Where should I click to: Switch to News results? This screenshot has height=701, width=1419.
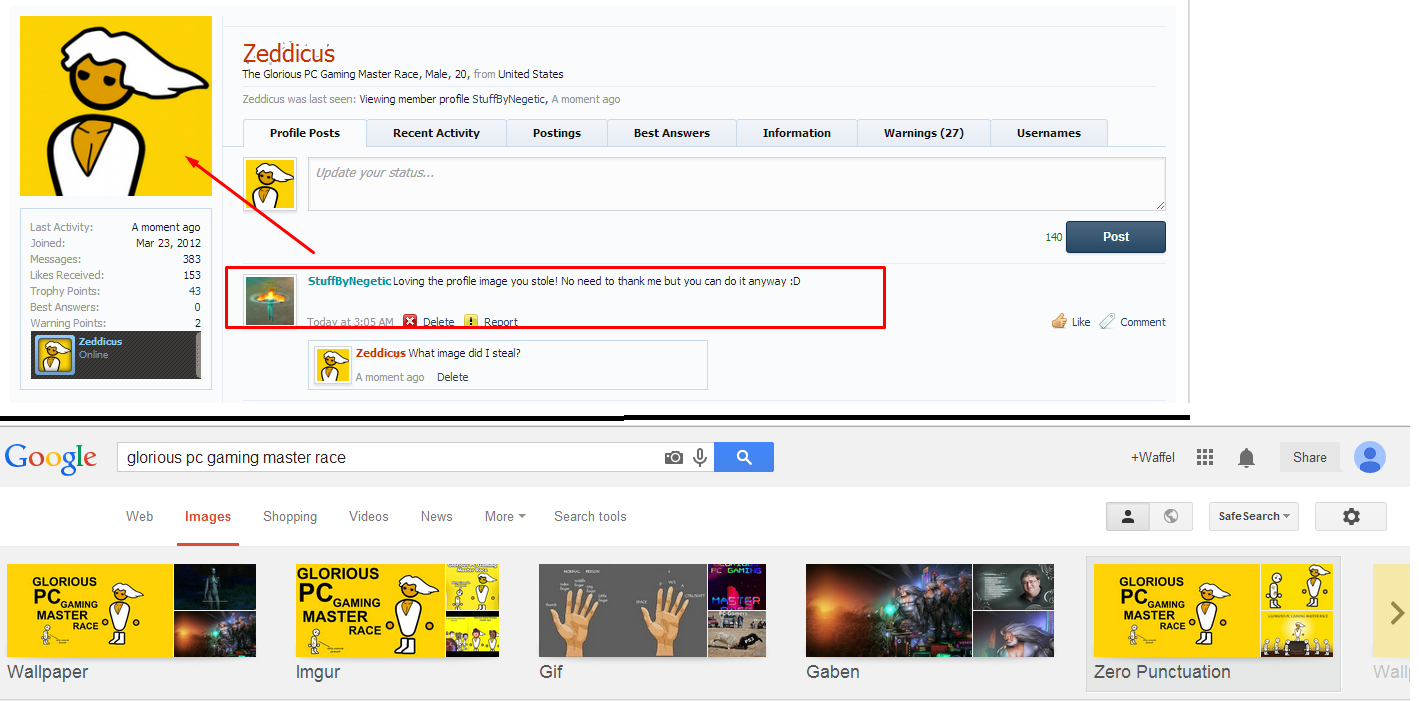[436, 516]
